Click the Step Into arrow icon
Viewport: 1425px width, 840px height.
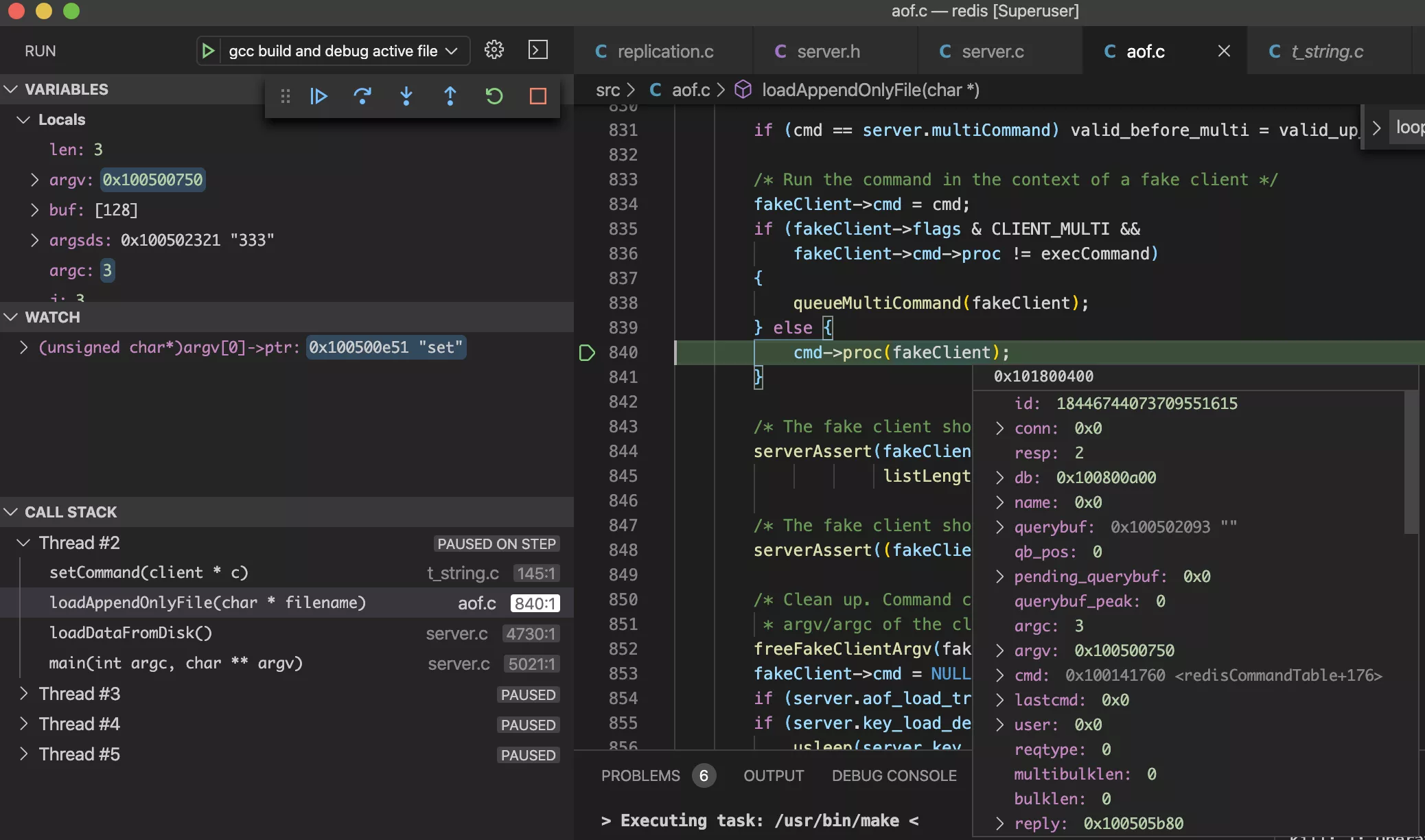(406, 96)
